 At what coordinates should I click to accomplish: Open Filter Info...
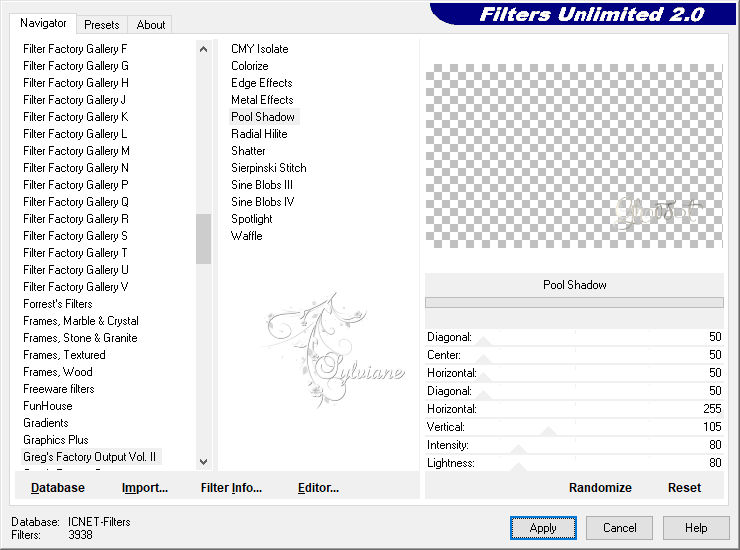tap(231, 488)
